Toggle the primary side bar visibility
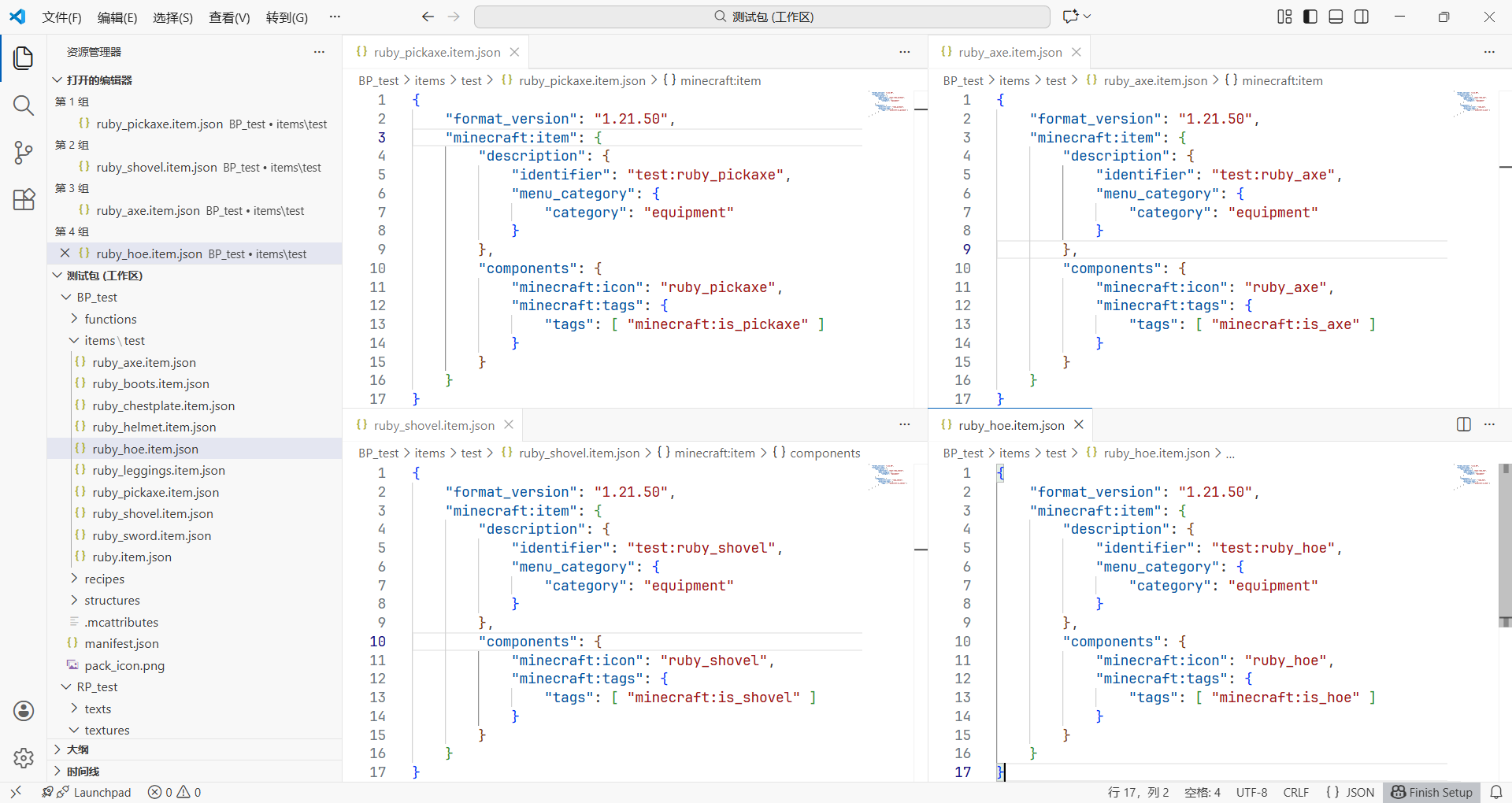Viewport: 1512px width, 803px height. point(1310,17)
